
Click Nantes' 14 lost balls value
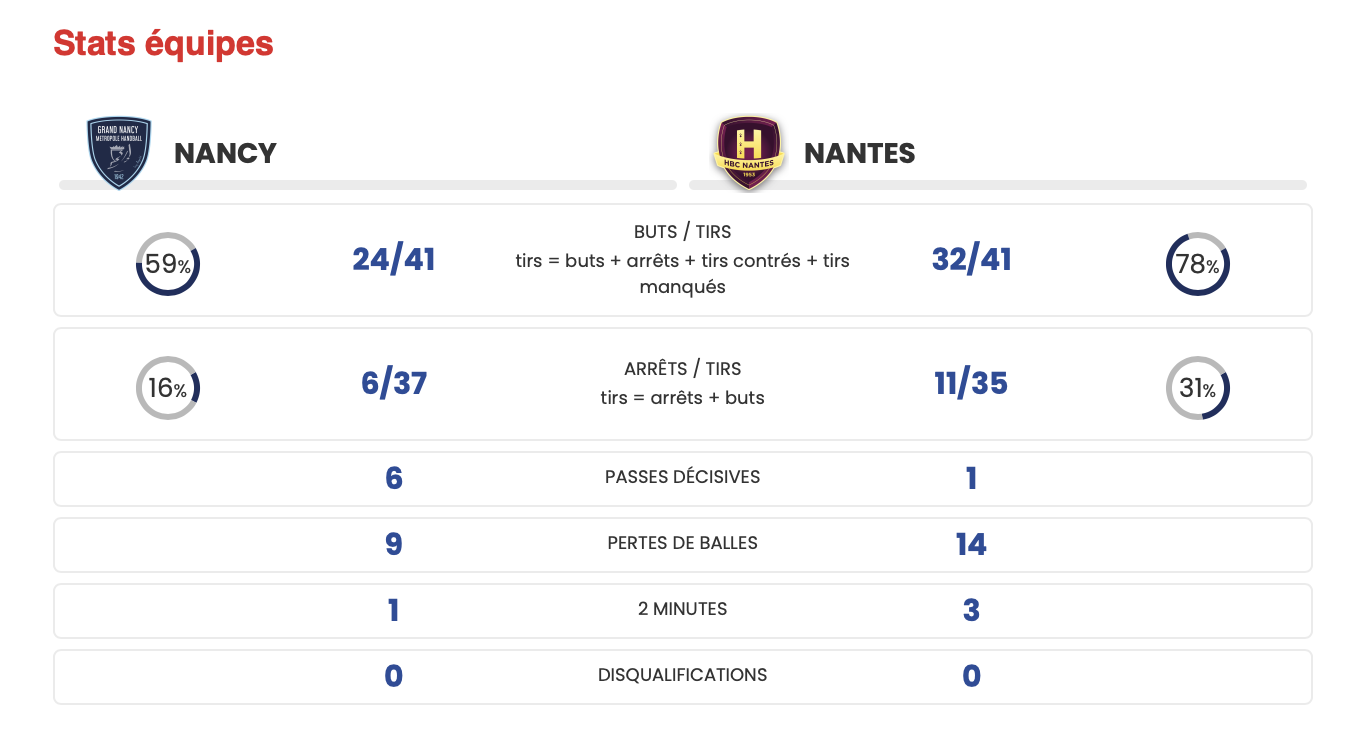pos(971,545)
